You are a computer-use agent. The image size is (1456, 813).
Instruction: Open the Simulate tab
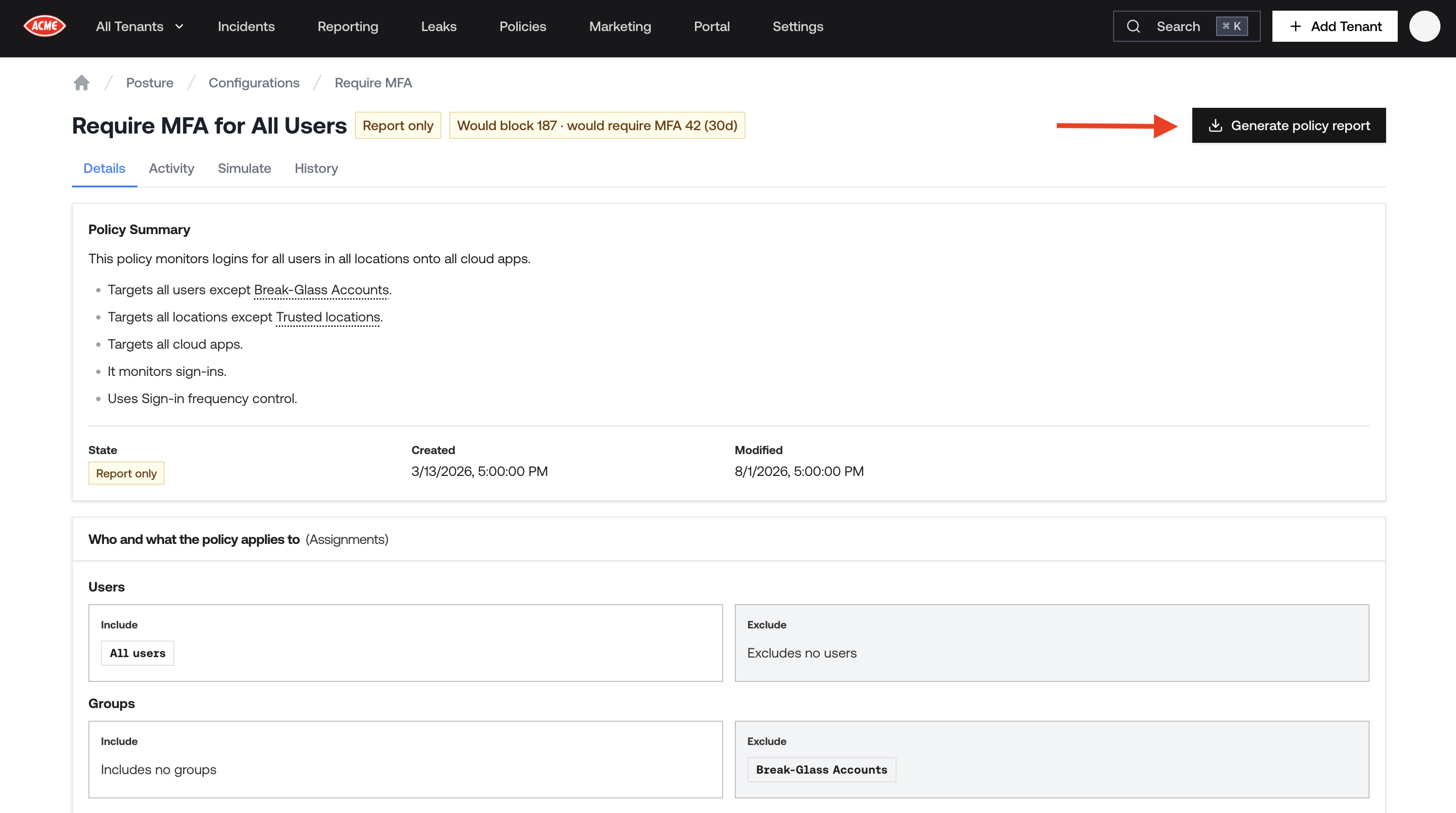[244, 168]
